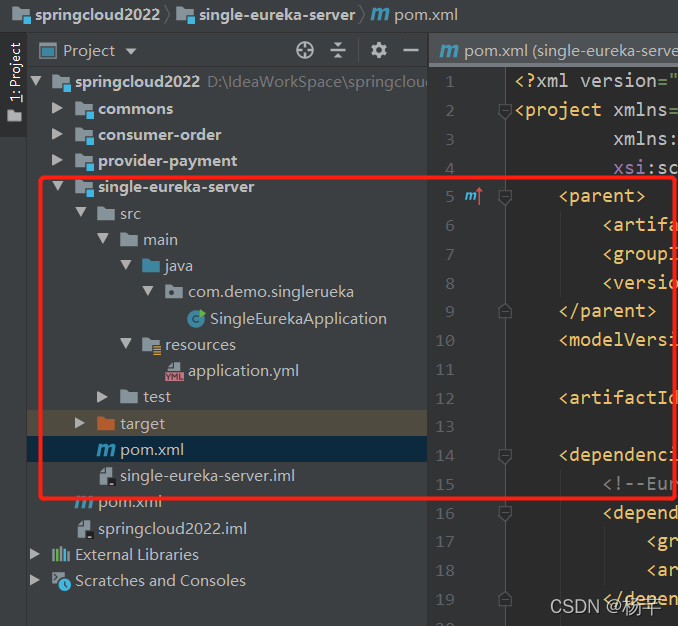The image size is (678, 626).
Task: Expand External Libraries node arrow
Action: click(35, 554)
